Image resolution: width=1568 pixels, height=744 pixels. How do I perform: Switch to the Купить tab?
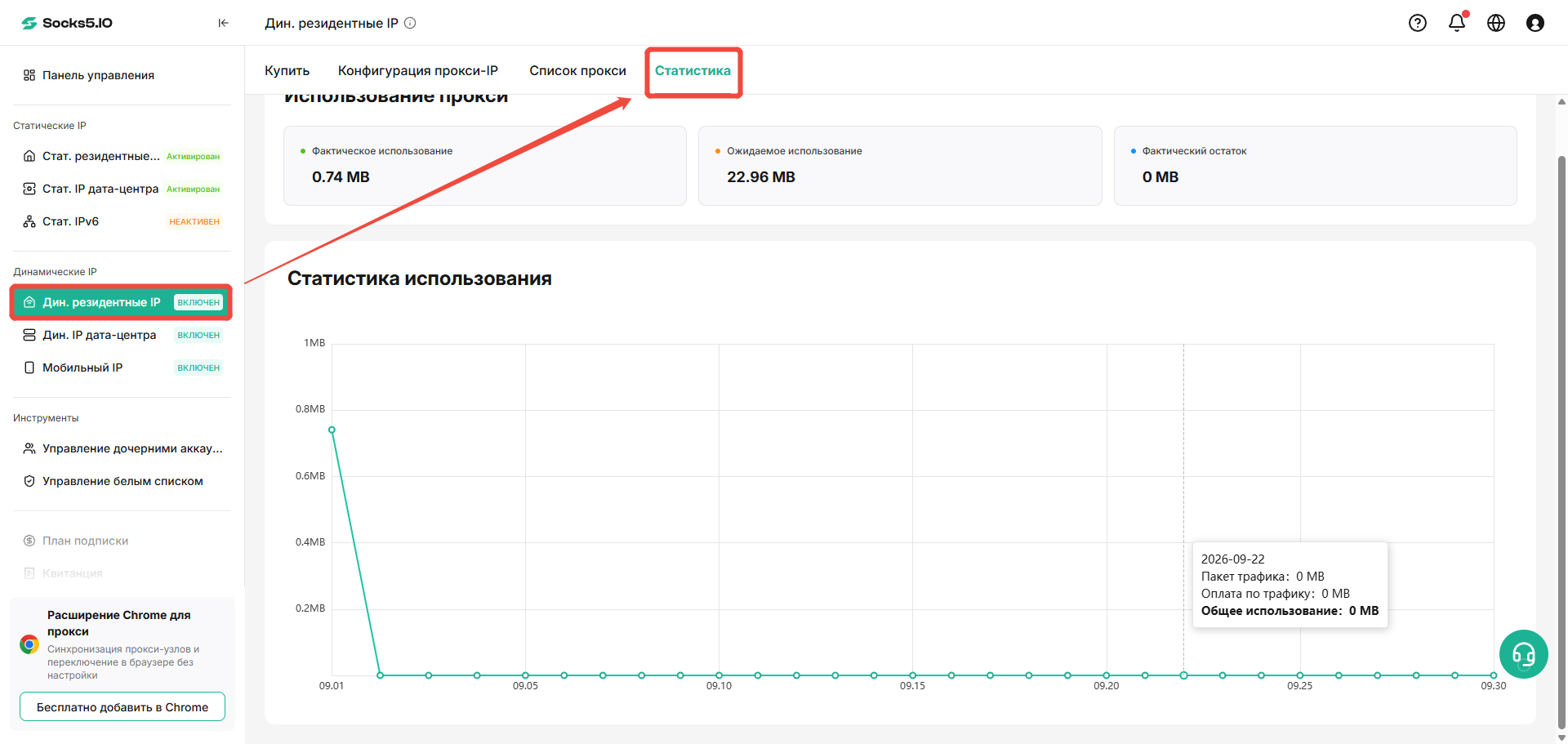click(x=287, y=71)
